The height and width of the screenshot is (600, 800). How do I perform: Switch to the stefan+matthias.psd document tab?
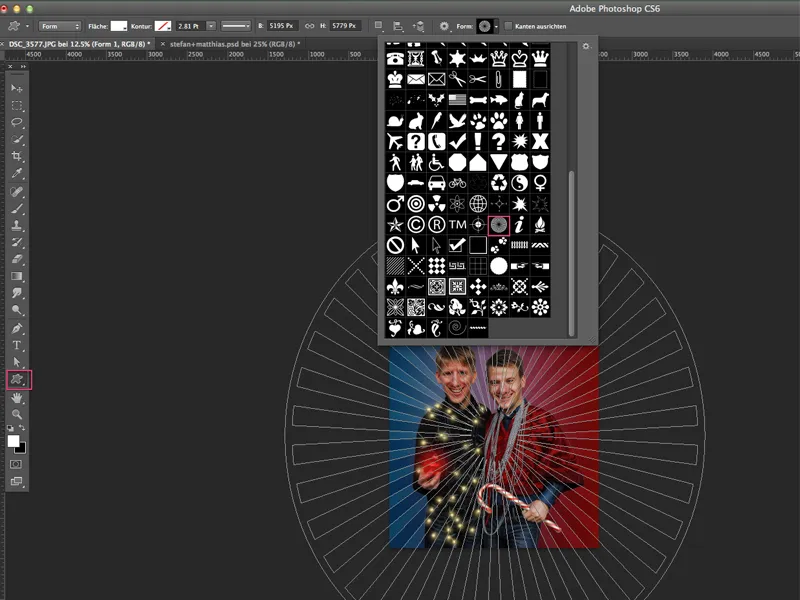[x=235, y=44]
